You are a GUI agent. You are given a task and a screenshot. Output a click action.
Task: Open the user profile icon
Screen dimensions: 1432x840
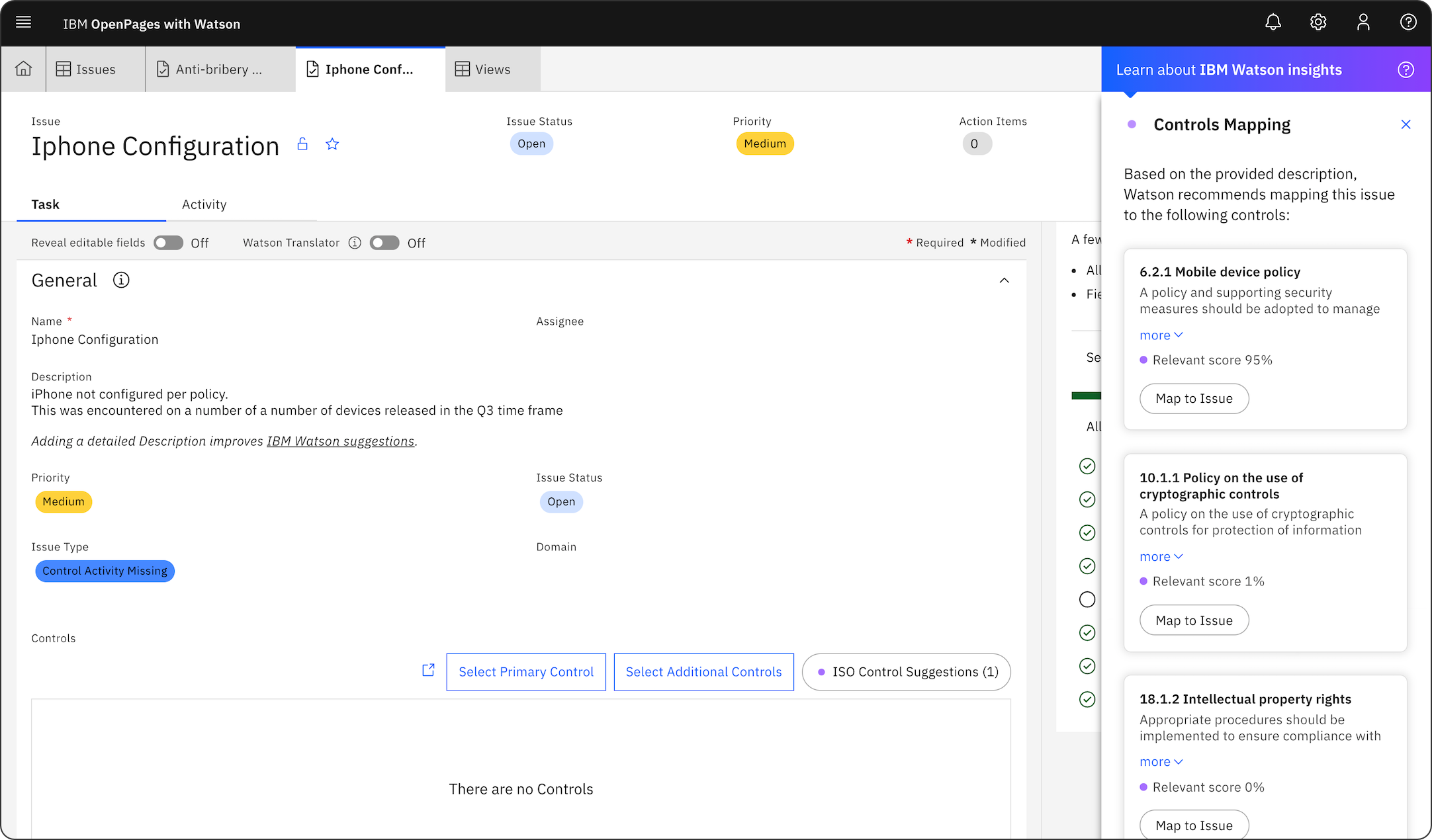[1363, 22]
